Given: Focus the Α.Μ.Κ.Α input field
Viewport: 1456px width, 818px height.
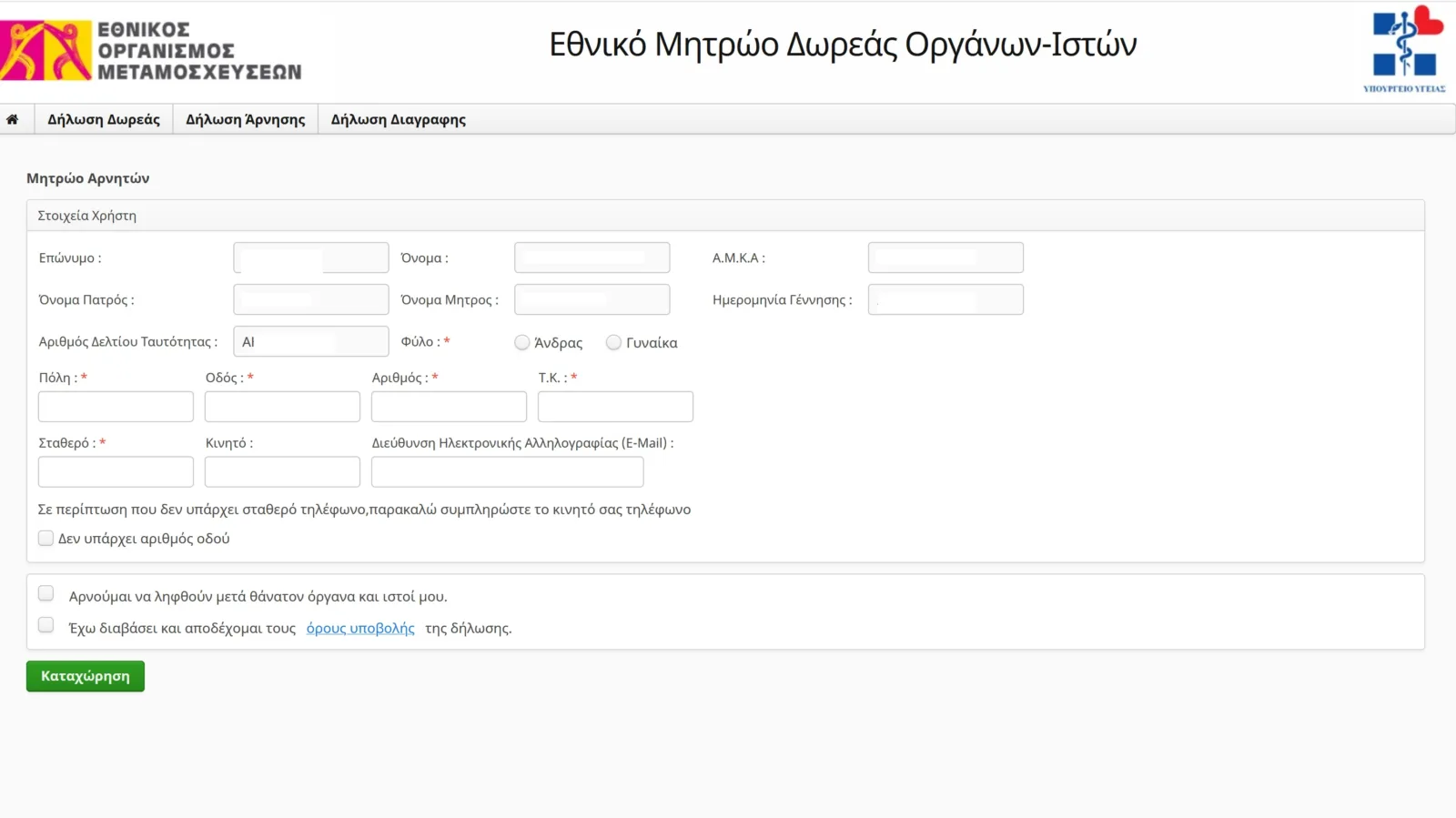Looking at the screenshot, I should click(x=945, y=258).
